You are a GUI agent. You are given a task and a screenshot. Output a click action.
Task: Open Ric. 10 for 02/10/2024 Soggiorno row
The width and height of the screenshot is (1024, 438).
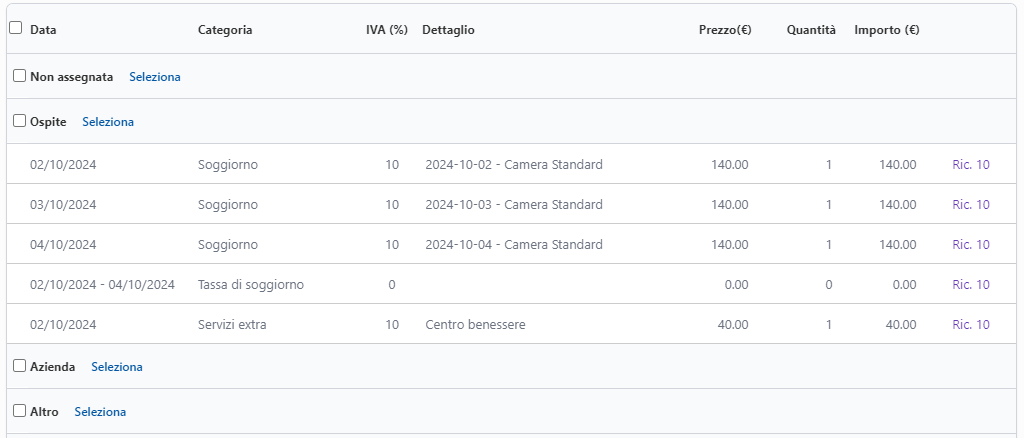970,165
